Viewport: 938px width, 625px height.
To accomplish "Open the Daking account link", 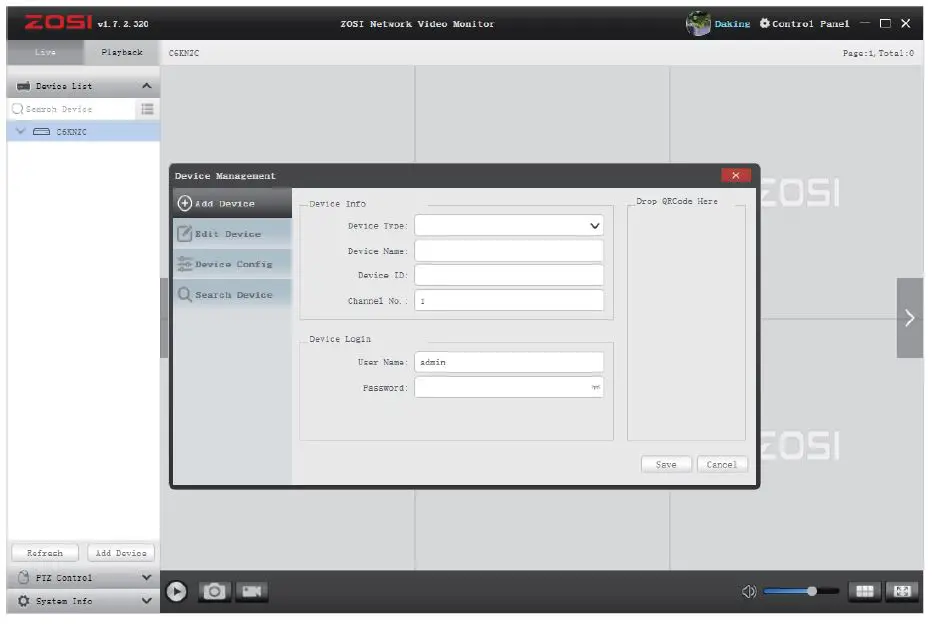I will click(732, 24).
